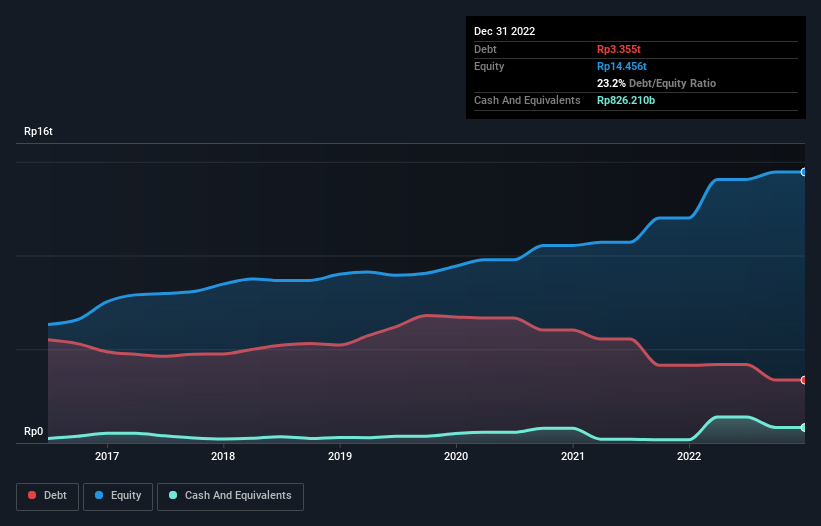Viewport: 821px width, 526px height.
Task: Click the Dec 31 2022 tooltip date
Action: pyautogui.click(x=504, y=31)
